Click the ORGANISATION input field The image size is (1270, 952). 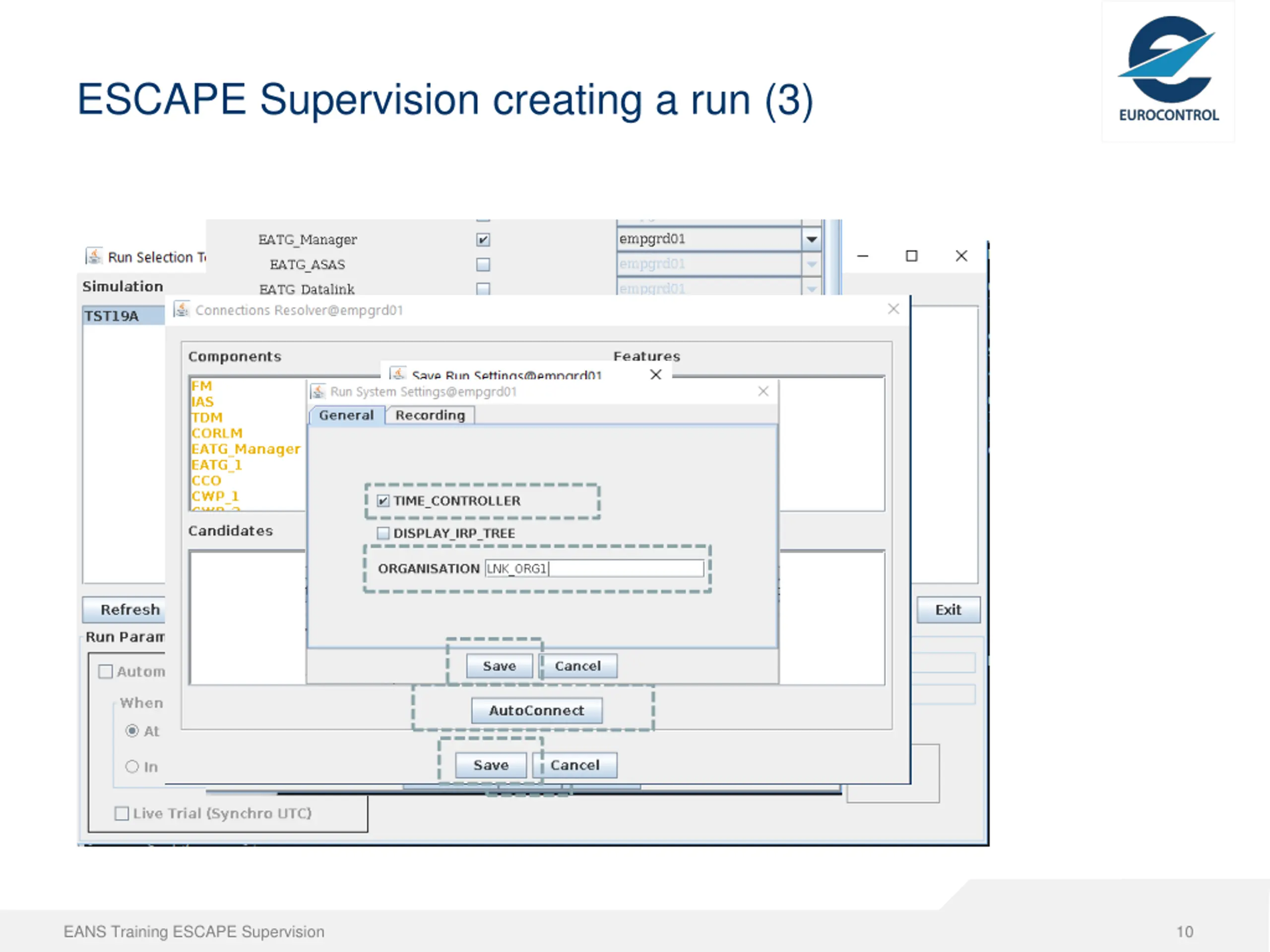594,568
